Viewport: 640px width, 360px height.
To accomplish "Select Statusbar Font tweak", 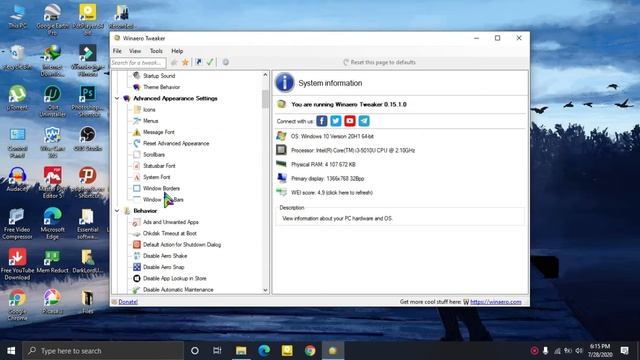I will [x=159, y=166].
